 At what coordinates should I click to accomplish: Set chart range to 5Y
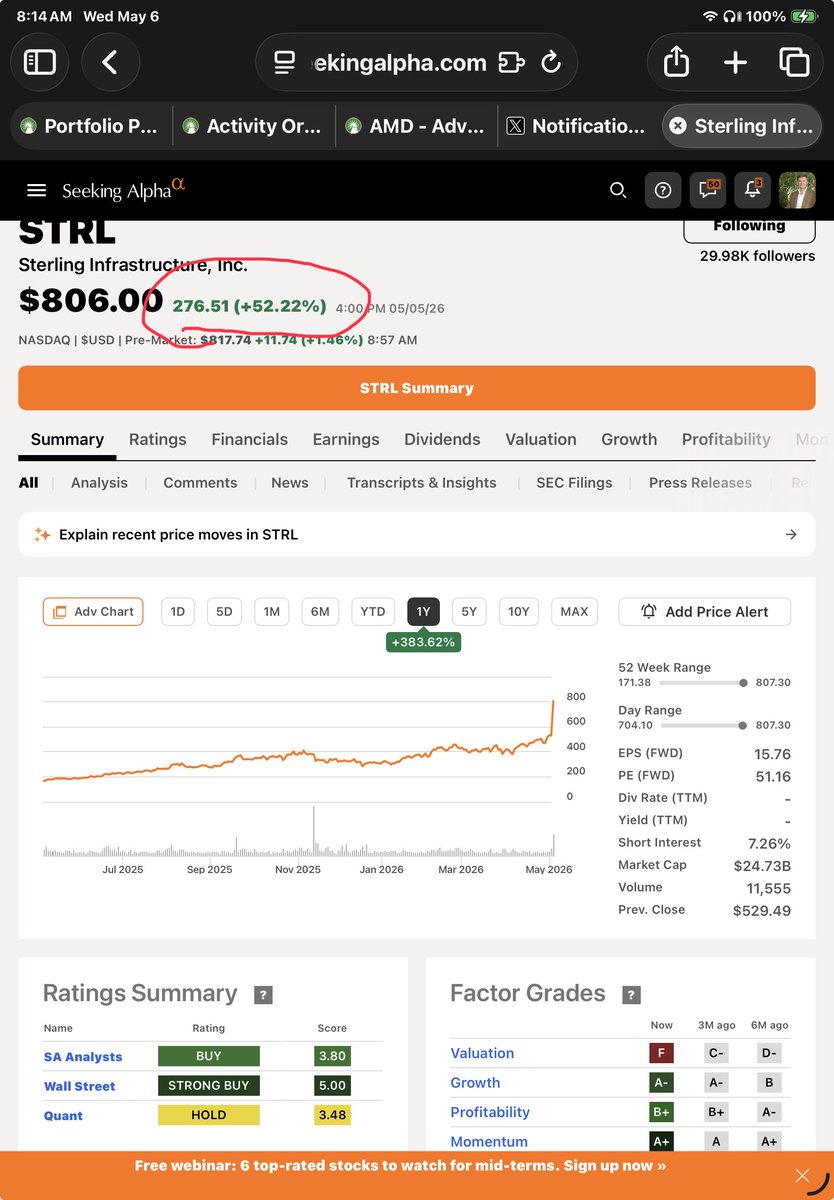click(x=470, y=612)
